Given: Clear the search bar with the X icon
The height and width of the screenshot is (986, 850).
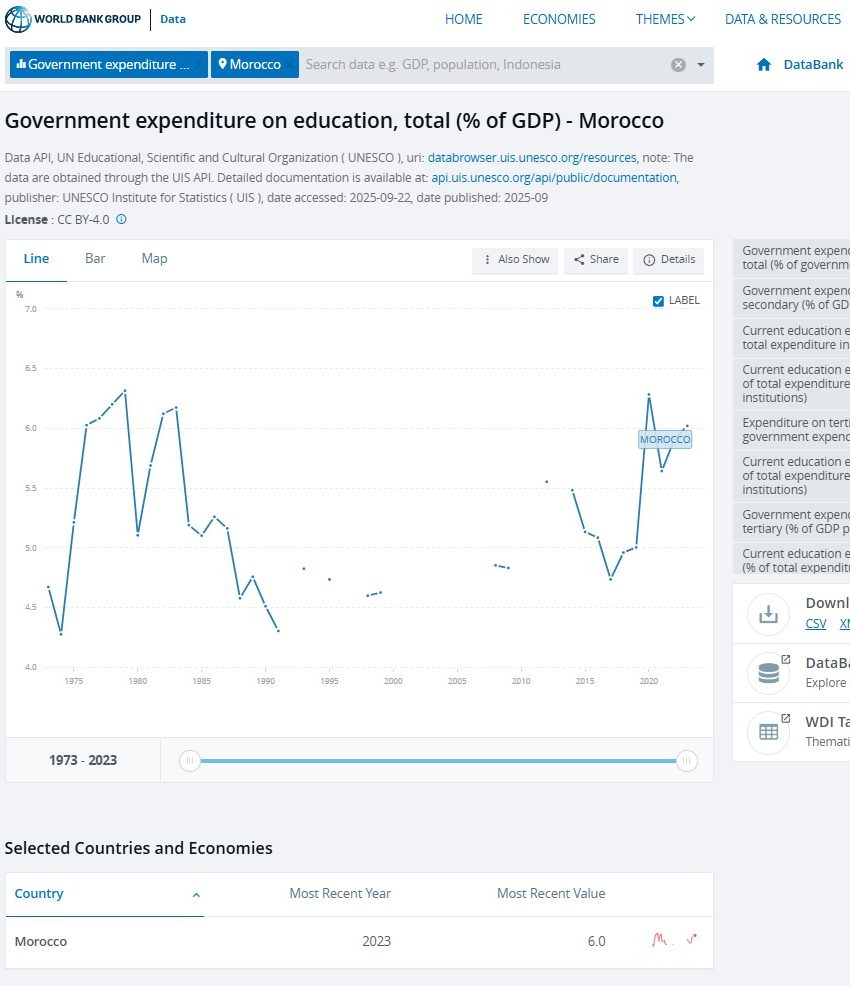Looking at the screenshot, I should coord(678,65).
